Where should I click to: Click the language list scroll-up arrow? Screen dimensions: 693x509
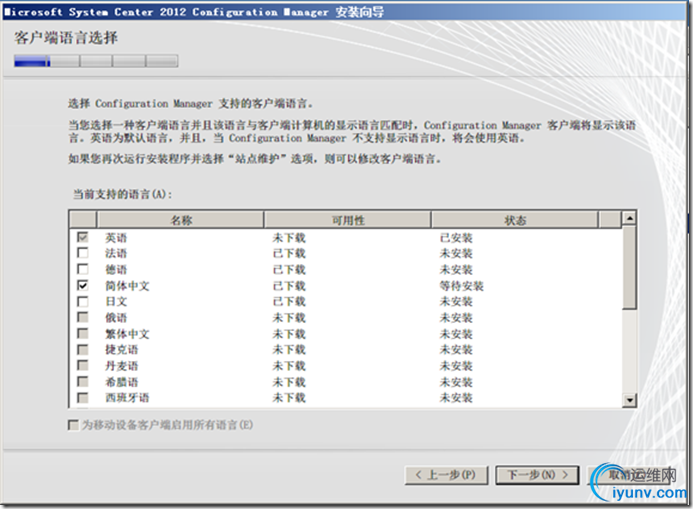[x=629, y=218]
